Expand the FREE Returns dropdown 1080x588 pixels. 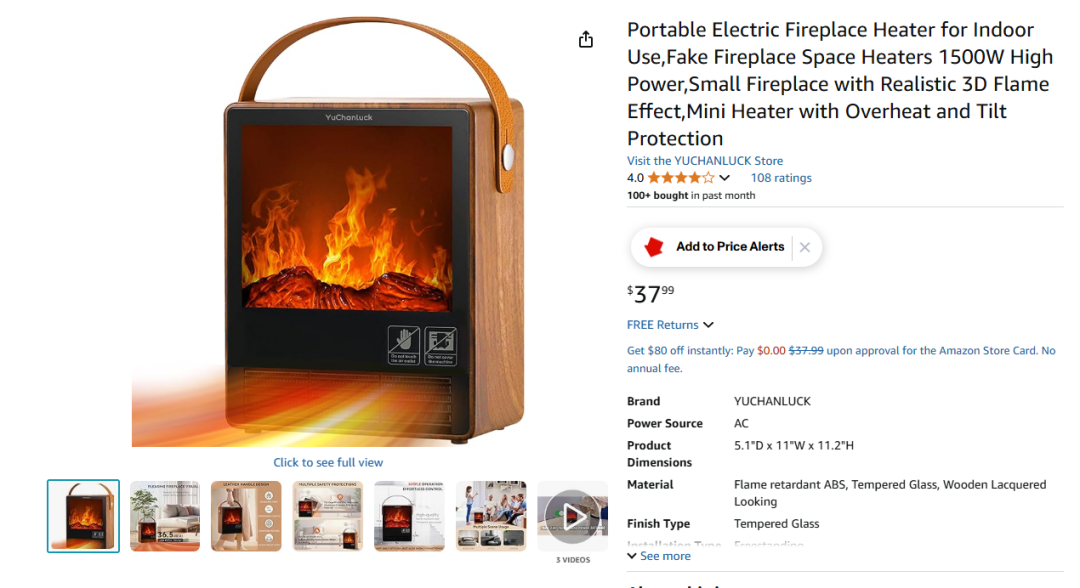tap(670, 325)
